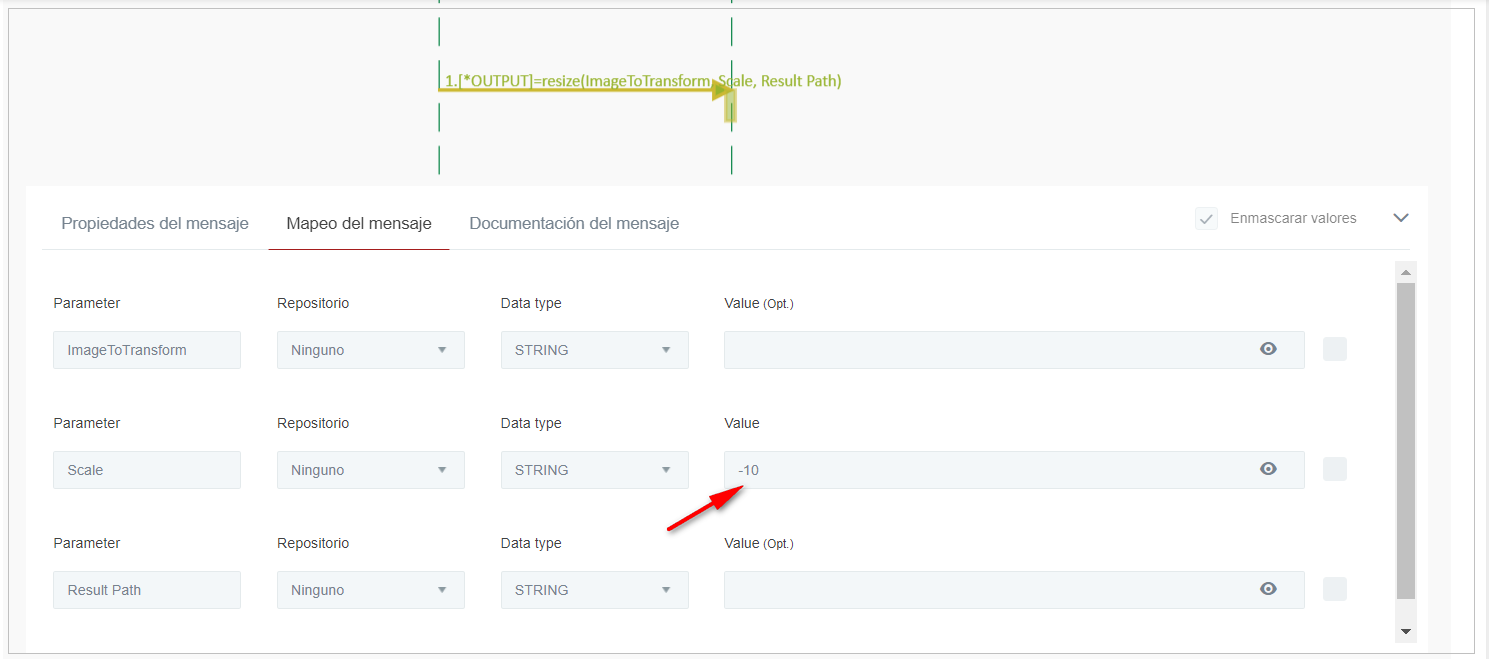Open Repositorio dropdown for Scale parameter
1489x659 pixels.
click(370, 470)
